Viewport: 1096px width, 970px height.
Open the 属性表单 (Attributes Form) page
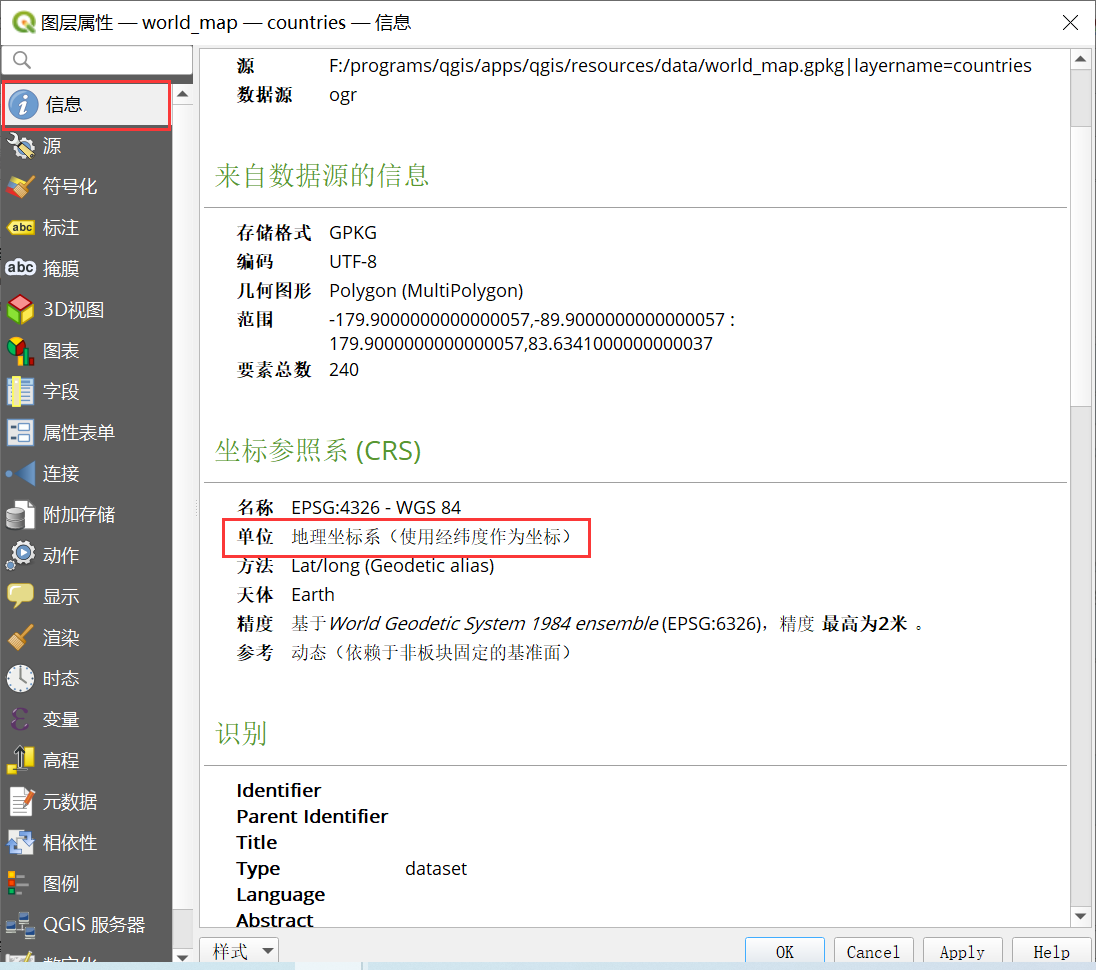[87, 433]
